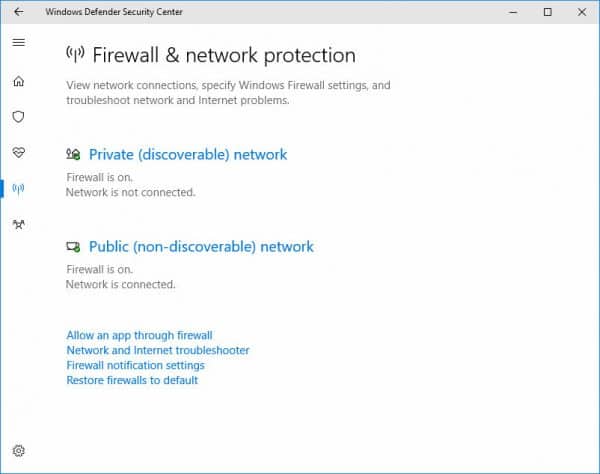Click the Private network icon
The image size is (600, 474).
pos(73,154)
